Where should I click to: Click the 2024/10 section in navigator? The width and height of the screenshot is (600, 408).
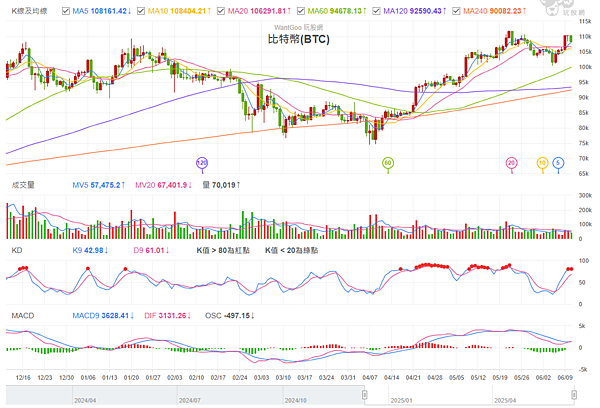tap(295, 400)
